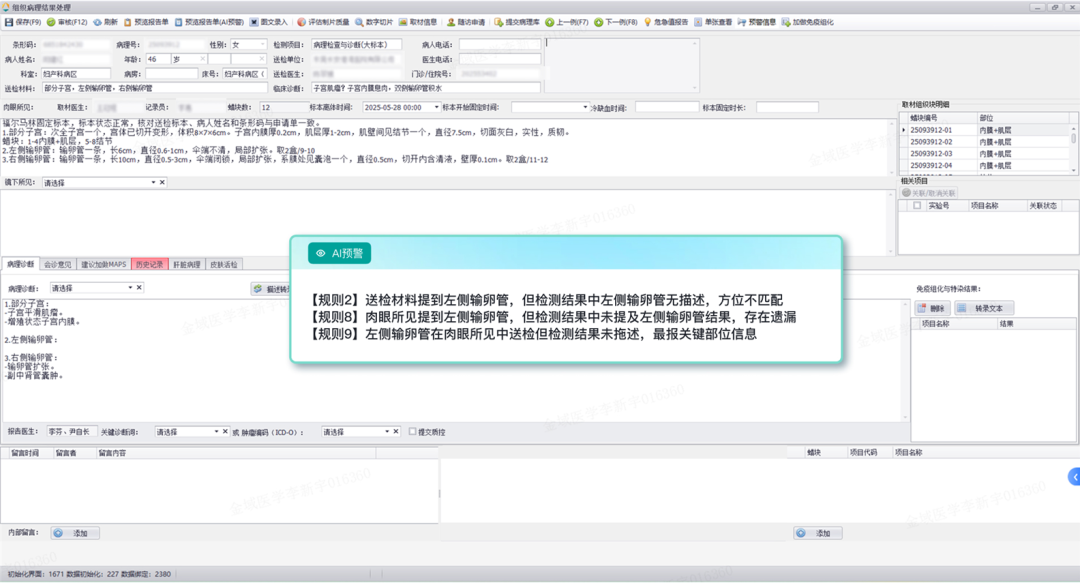The width and height of the screenshot is (1080, 583).
Task: Switch to the 病理诊断 tab
Action: point(21,264)
